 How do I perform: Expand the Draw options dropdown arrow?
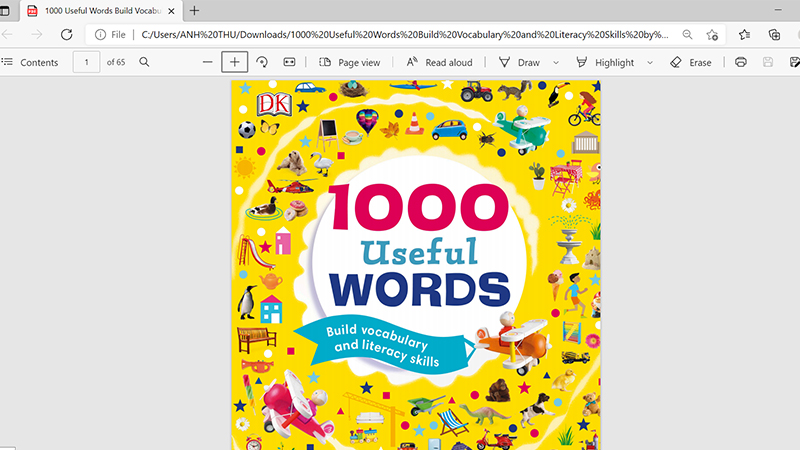[556, 62]
